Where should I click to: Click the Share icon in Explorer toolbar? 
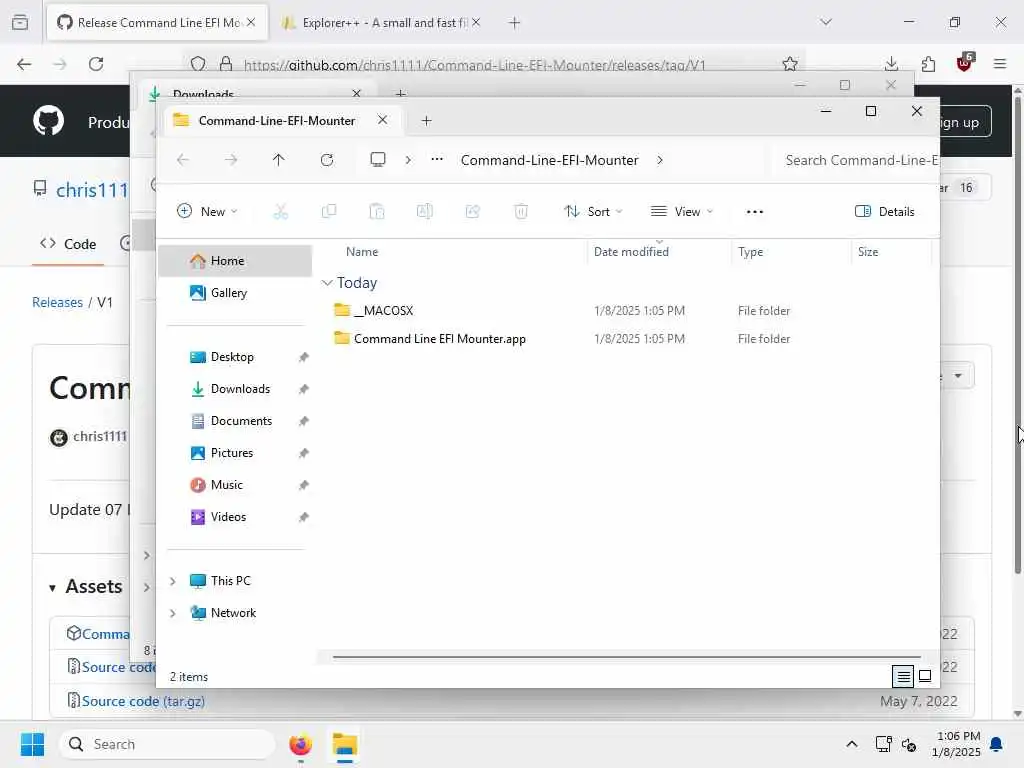pos(473,212)
